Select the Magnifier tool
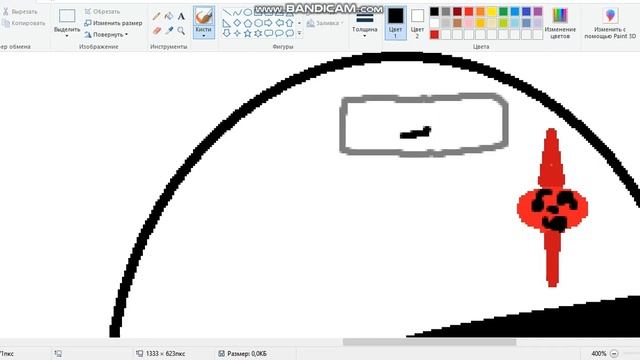 [x=181, y=31]
